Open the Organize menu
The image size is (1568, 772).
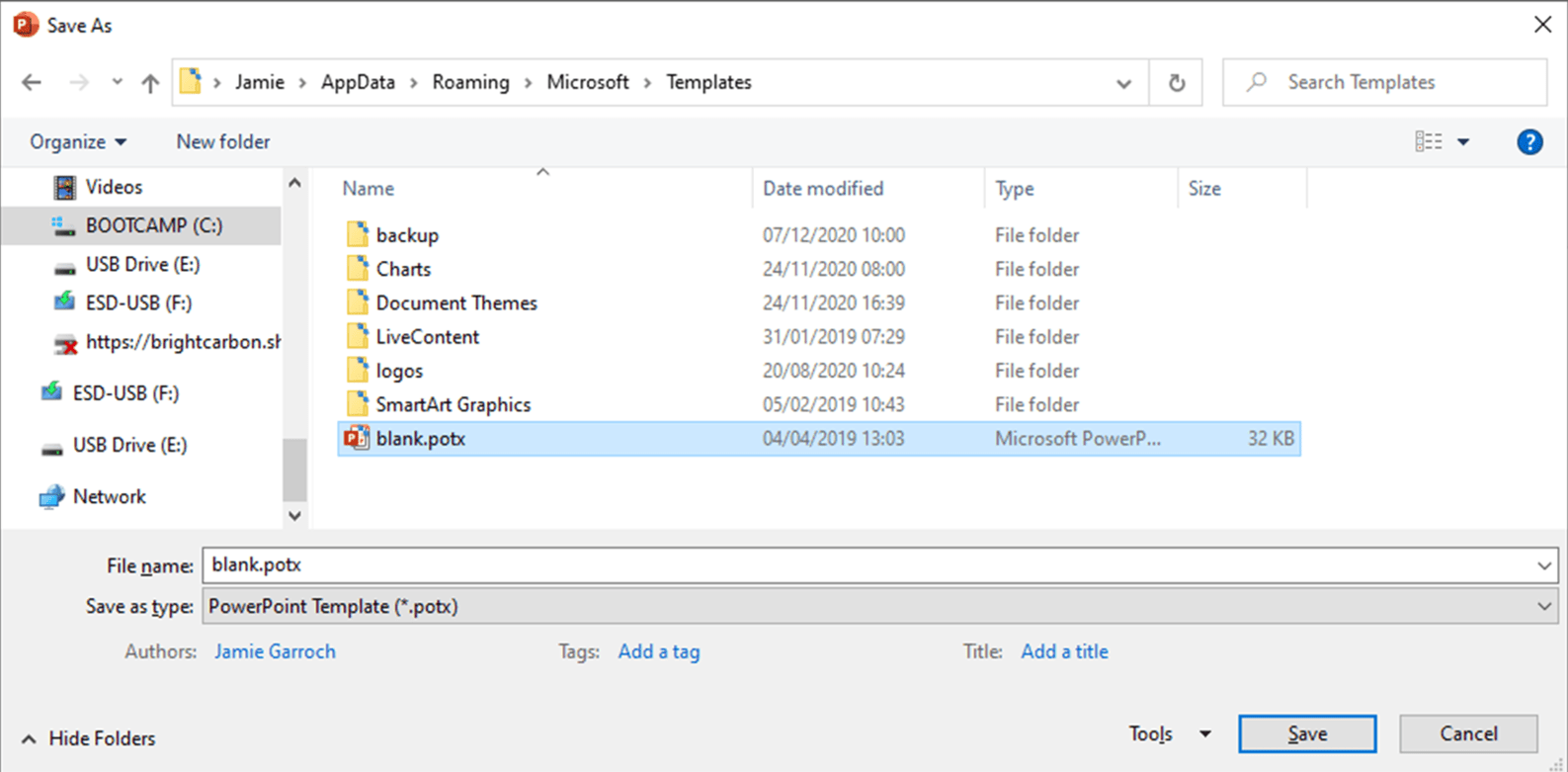point(78,142)
